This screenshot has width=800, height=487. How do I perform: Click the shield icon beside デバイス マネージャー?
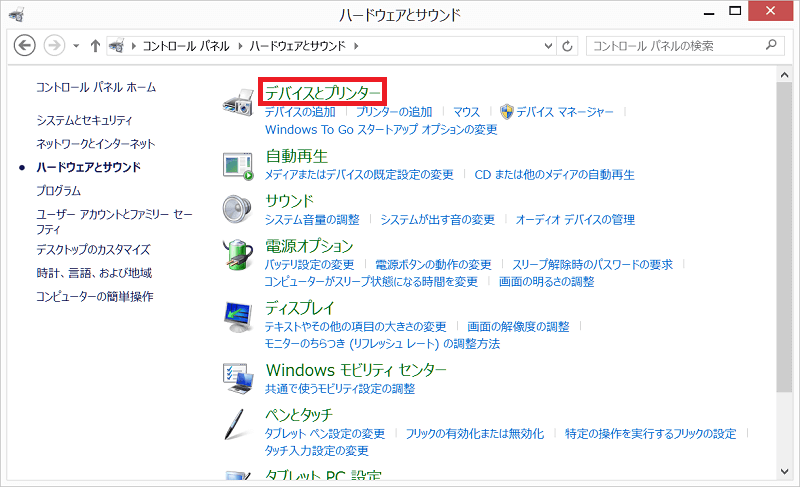507,112
